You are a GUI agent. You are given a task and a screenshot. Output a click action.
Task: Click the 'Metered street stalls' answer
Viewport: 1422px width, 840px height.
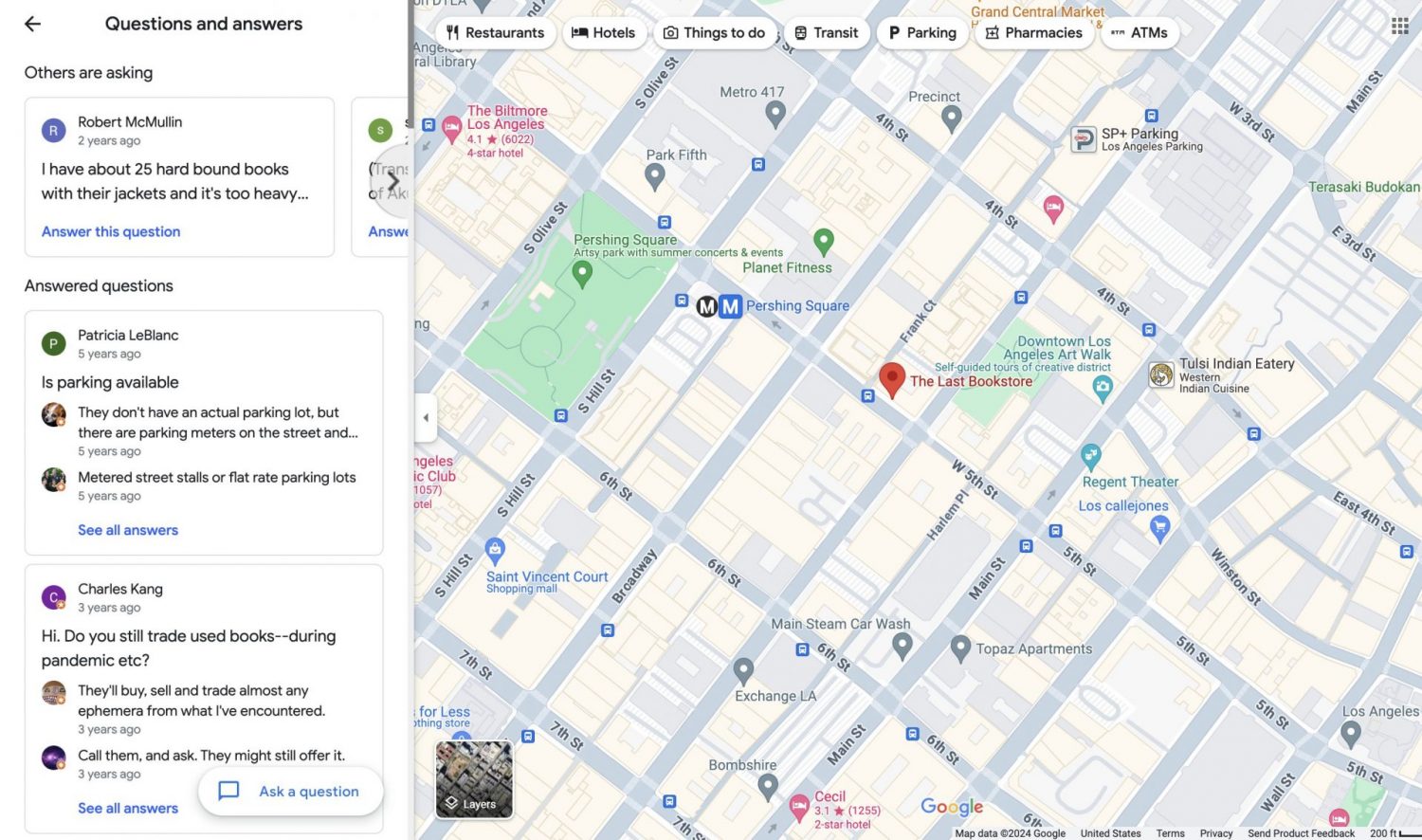217,477
